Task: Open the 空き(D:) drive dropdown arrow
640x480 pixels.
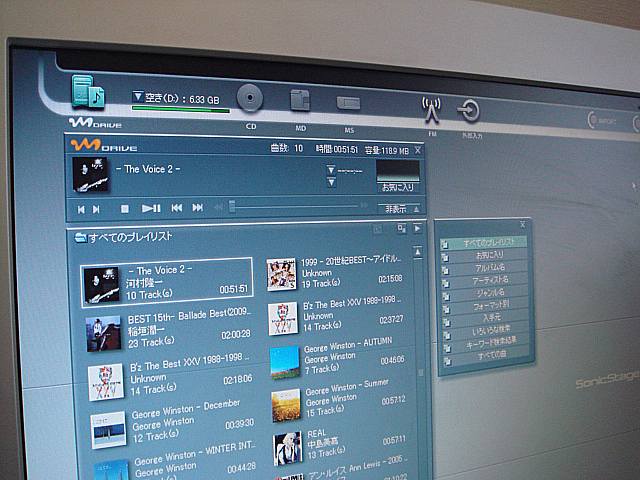Action: pyautogui.click(x=137, y=97)
